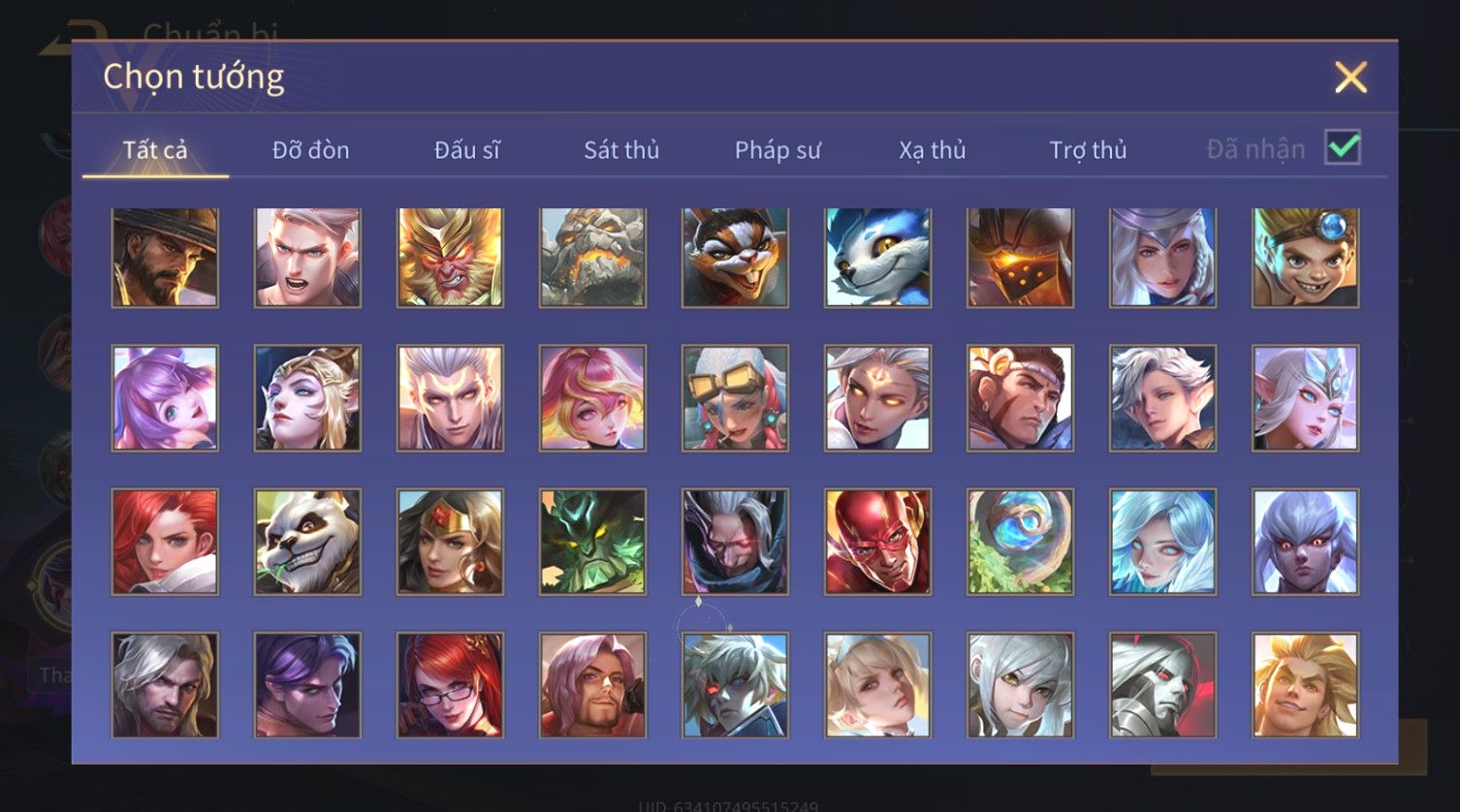Viewport: 1460px width, 812px height.
Task: Pick the green horned monster hero portrait
Action: point(592,542)
